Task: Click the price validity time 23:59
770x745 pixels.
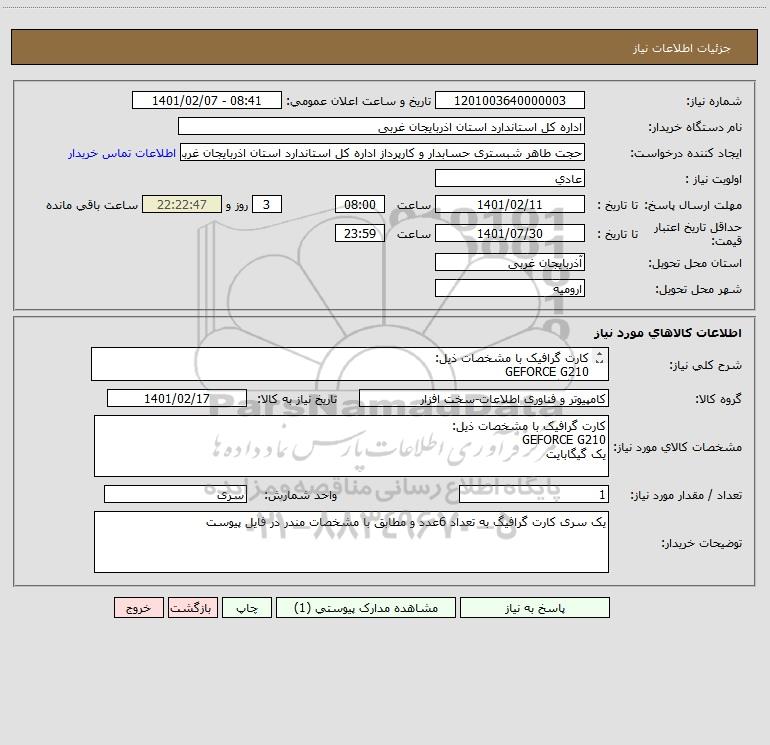Action: pyautogui.click(x=359, y=233)
